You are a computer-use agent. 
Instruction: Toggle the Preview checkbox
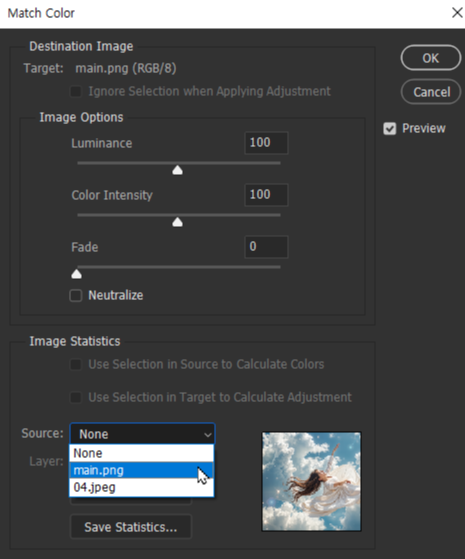389,128
